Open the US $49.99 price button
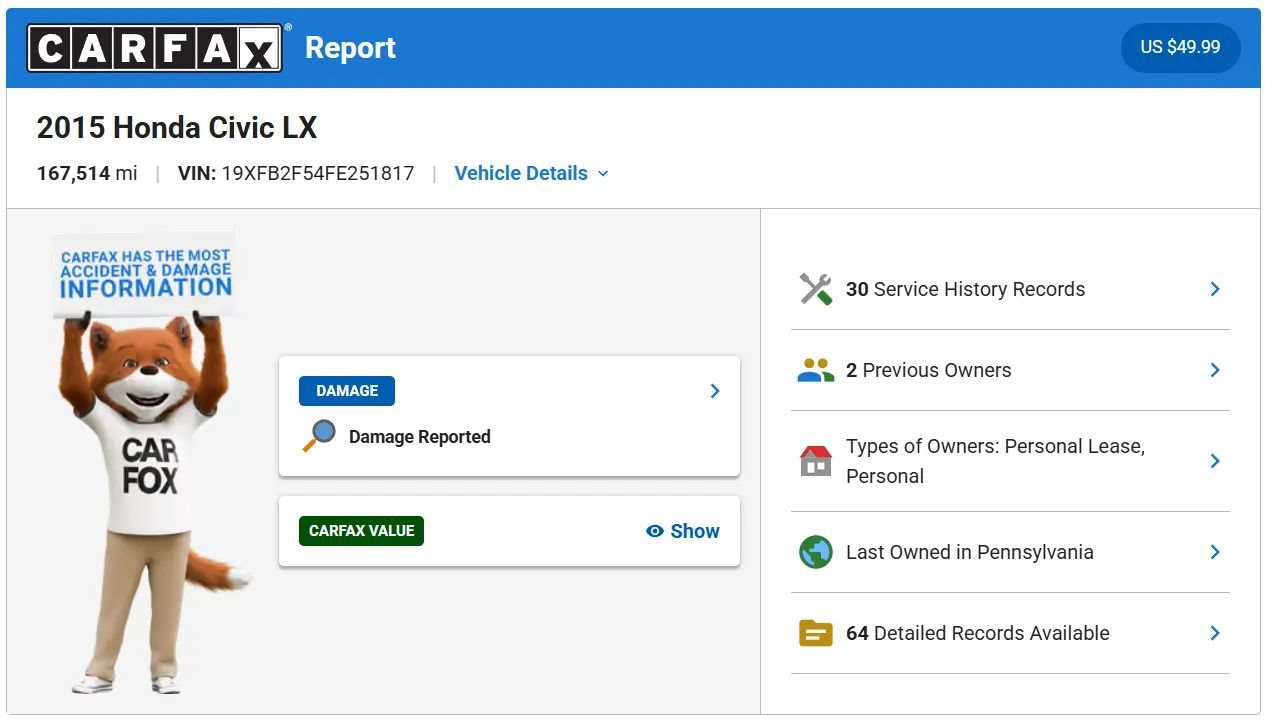The width and height of the screenshot is (1265, 720). [x=1180, y=47]
